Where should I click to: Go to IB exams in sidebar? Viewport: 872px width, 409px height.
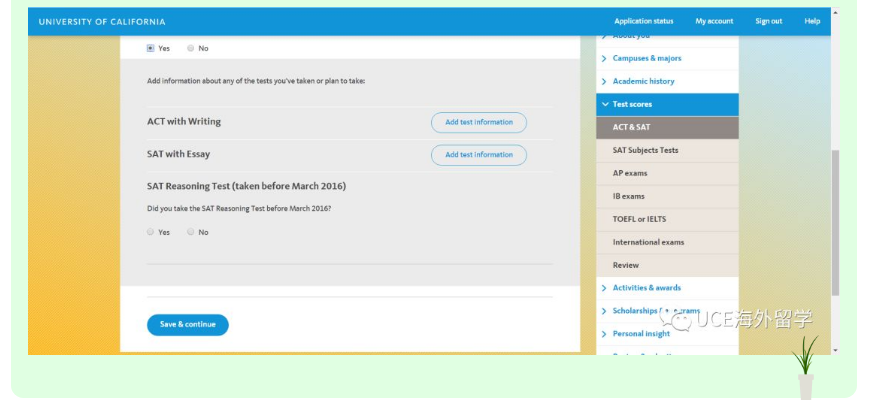pos(629,196)
